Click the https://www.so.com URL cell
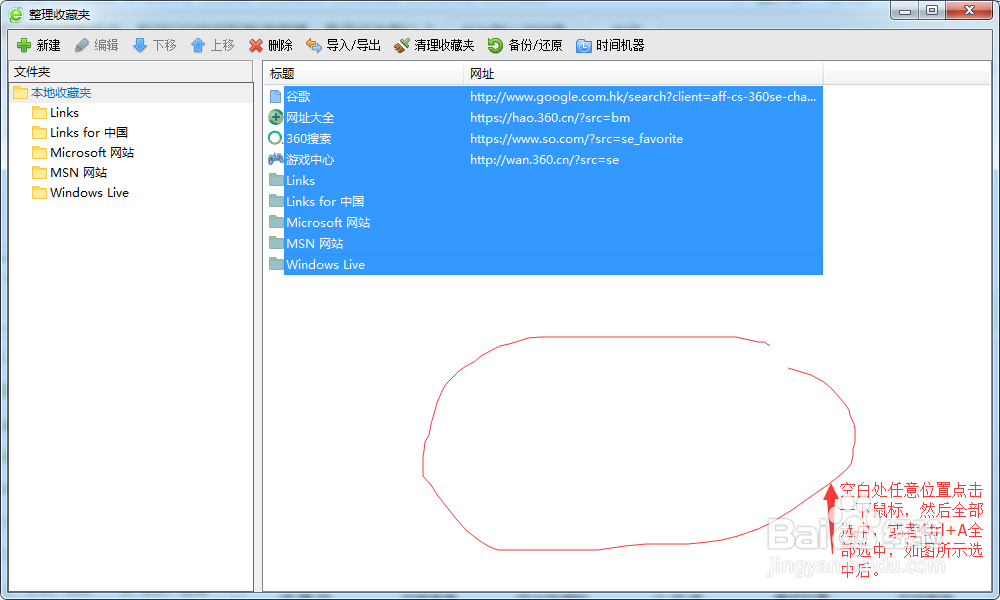 coord(577,138)
